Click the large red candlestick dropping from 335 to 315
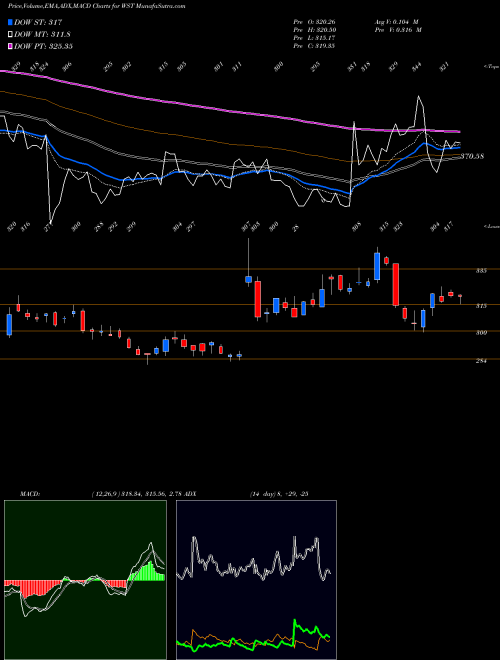The image size is (500, 660). (396, 285)
